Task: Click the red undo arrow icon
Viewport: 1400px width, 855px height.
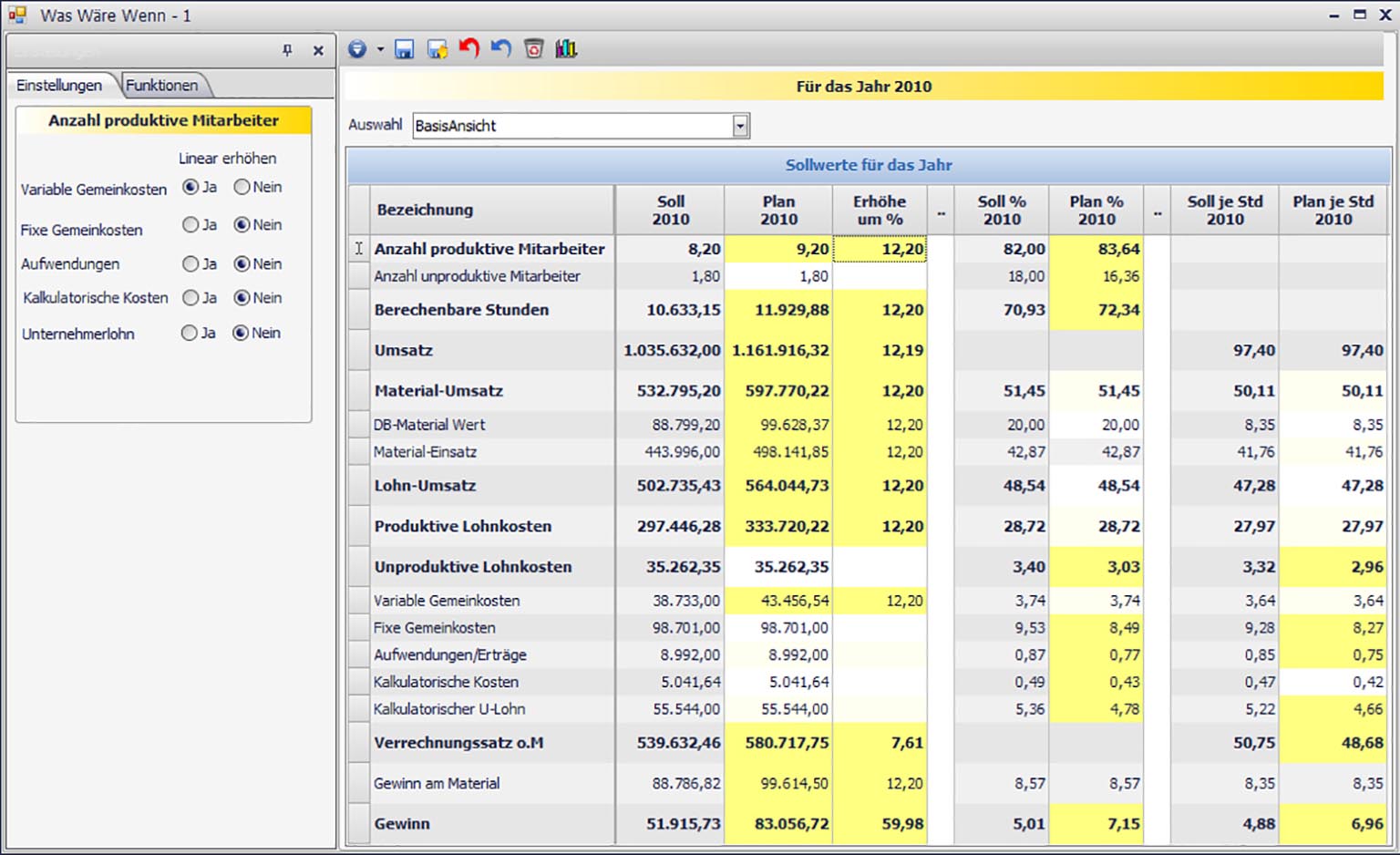Action: point(469,48)
